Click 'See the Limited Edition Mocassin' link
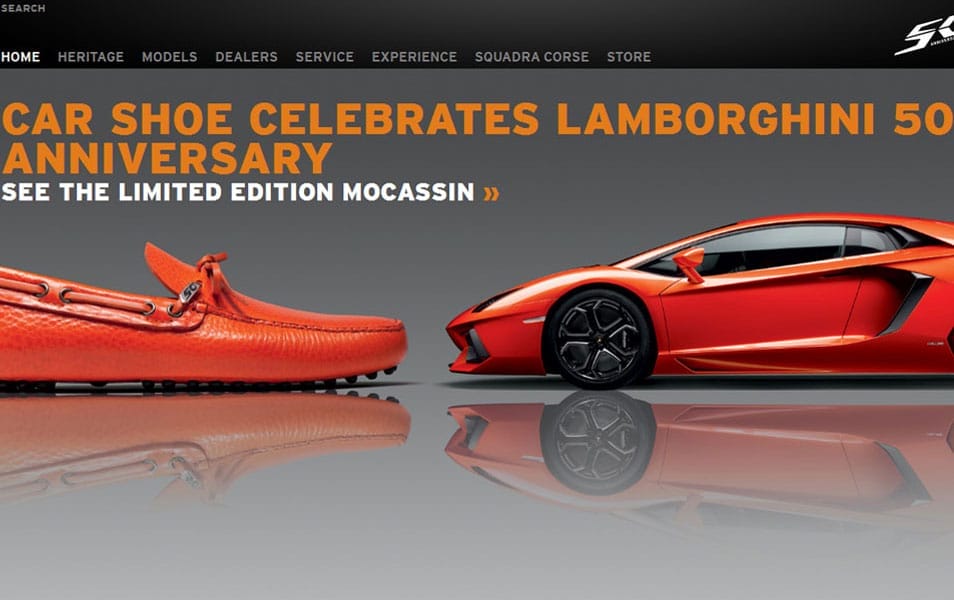The height and width of the screenshot is (600, 954). (238, 192)
